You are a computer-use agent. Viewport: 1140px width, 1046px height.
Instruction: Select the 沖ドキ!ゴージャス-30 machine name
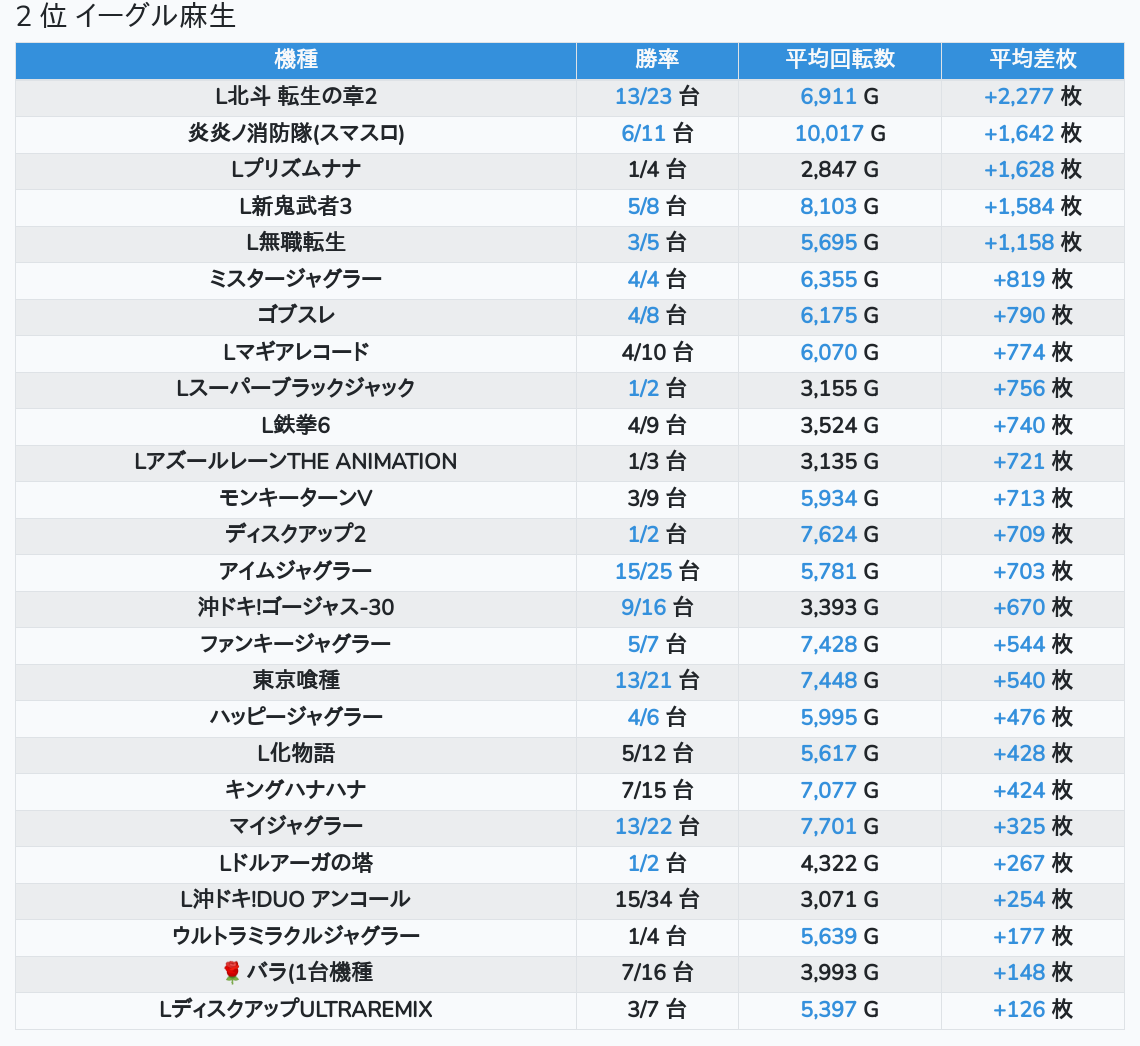coord(296,608)
